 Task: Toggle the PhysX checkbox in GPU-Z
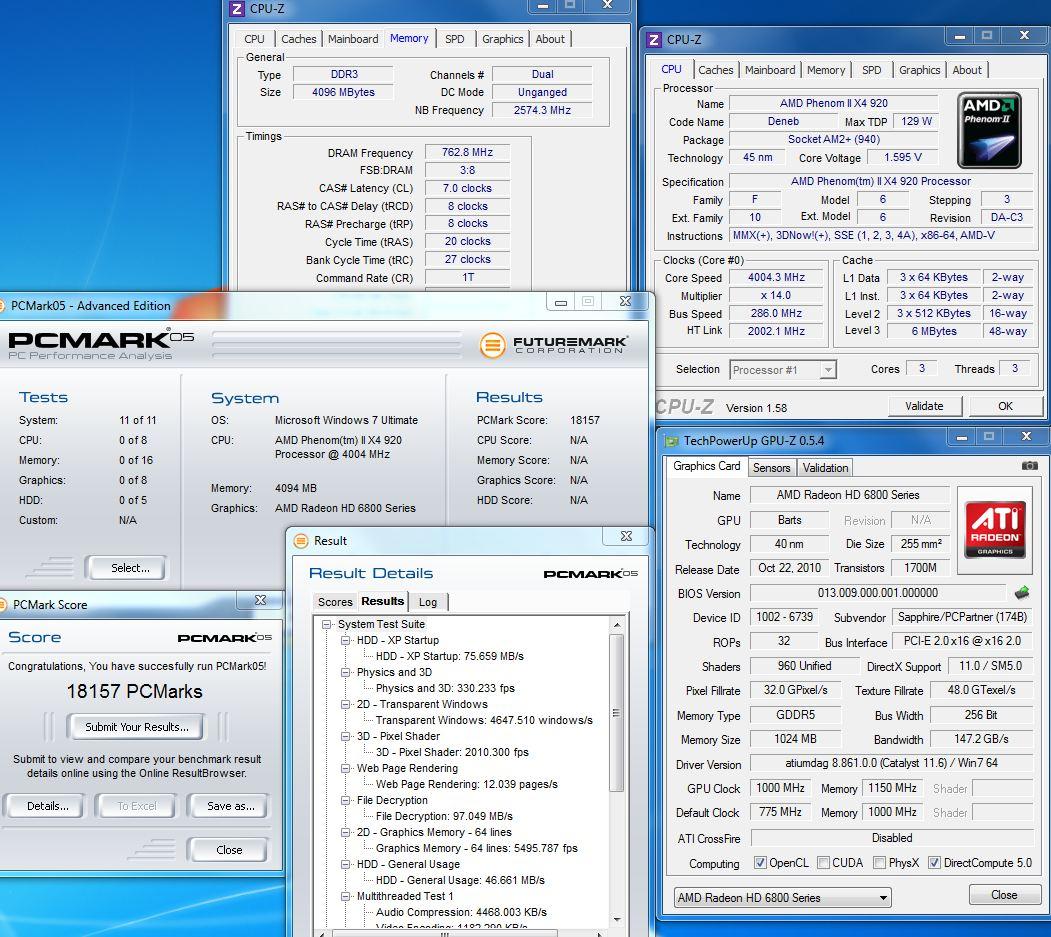pyautogui.click(x=880, y=863)
